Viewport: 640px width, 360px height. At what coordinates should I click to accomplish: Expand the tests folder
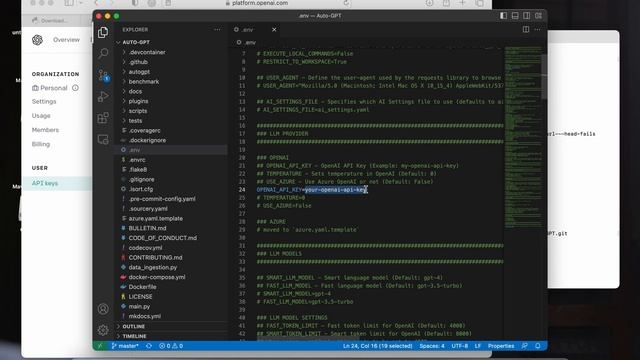135,121
